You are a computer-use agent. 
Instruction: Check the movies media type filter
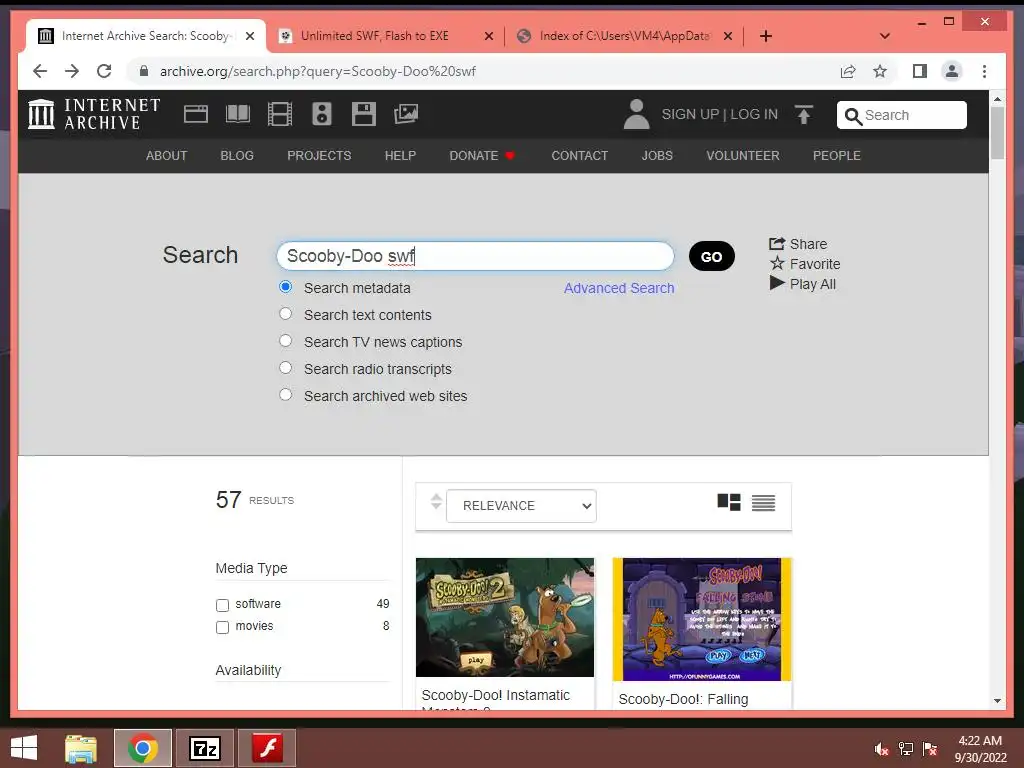pyautogui.click(x=223, y=628)
